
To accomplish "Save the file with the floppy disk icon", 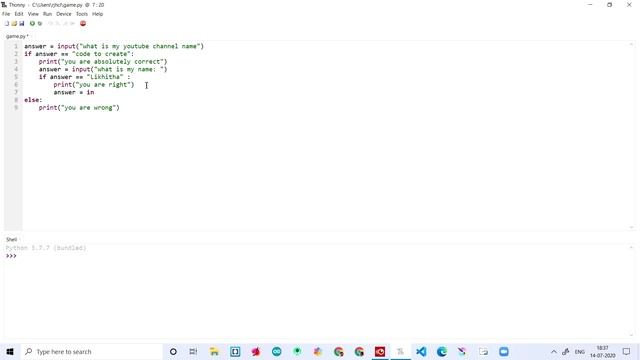I will click(x=22, y=24).
